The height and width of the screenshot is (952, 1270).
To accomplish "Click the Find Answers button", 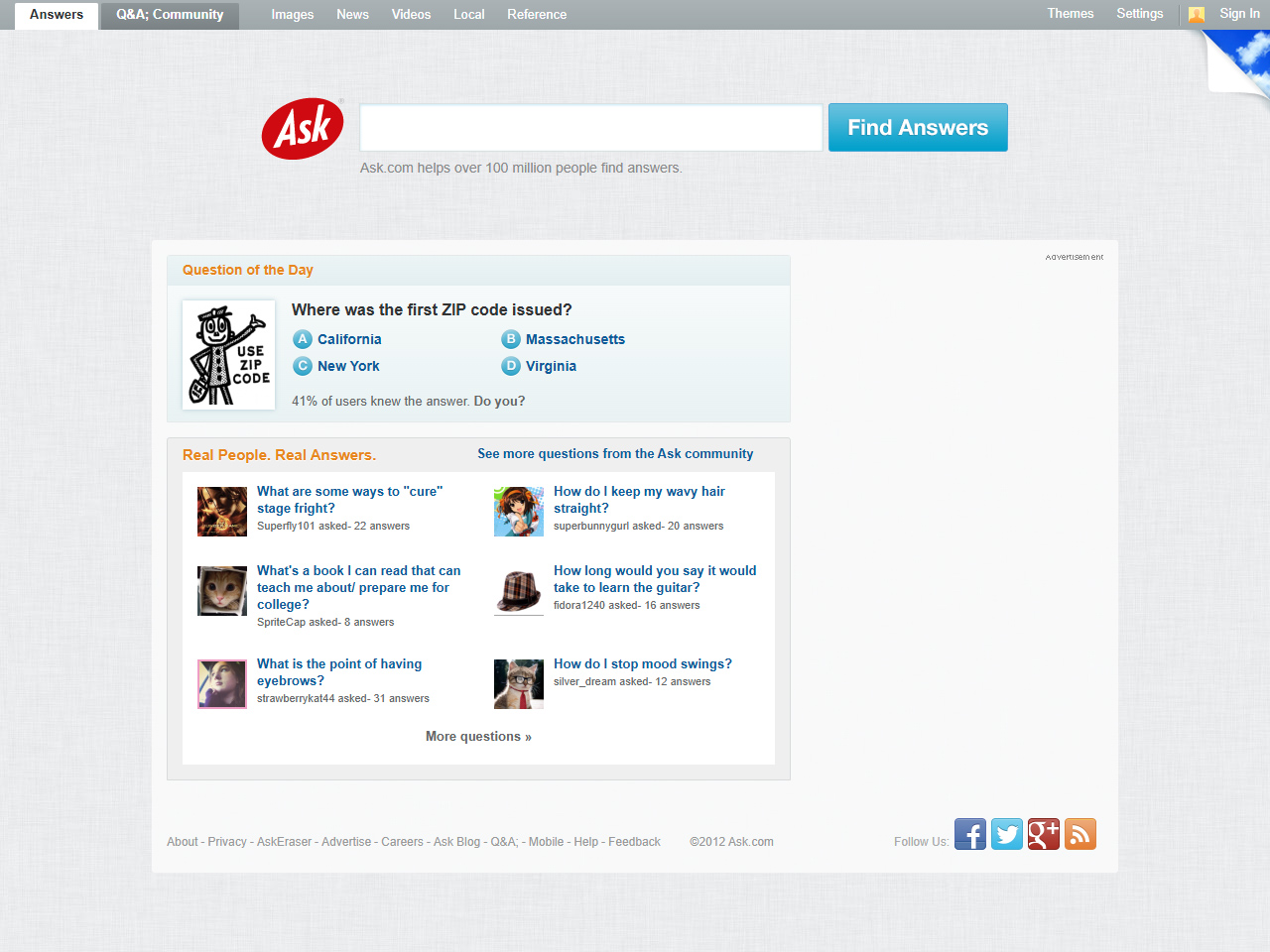I will [x=918, y=128].
